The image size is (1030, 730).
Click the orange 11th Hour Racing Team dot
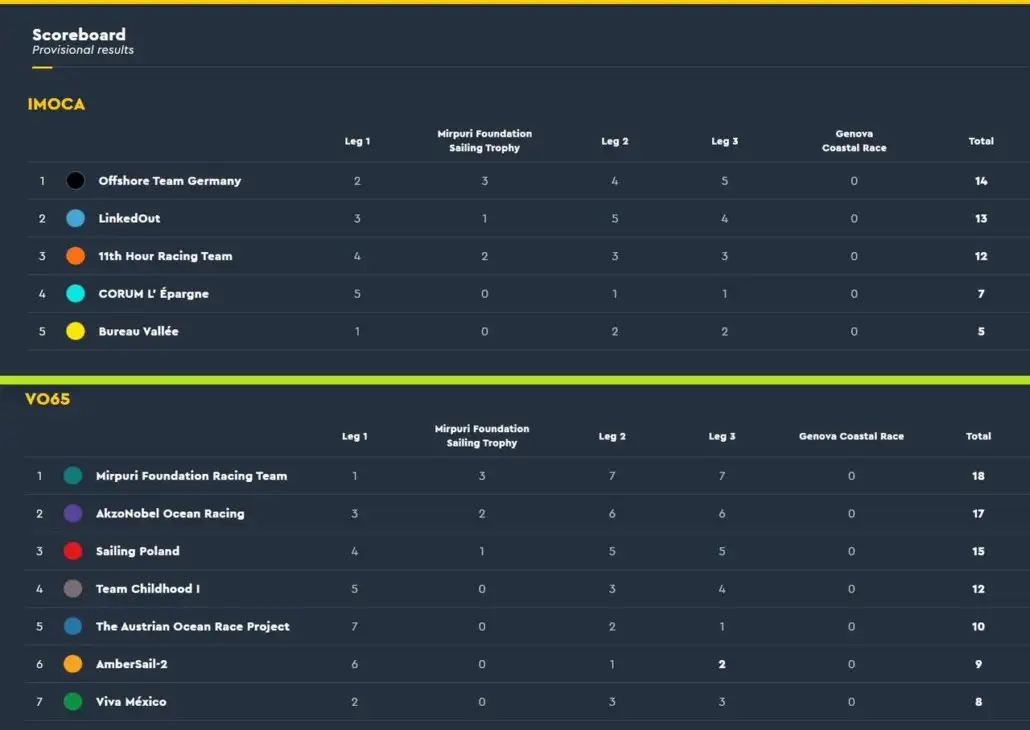coord(76,256)
